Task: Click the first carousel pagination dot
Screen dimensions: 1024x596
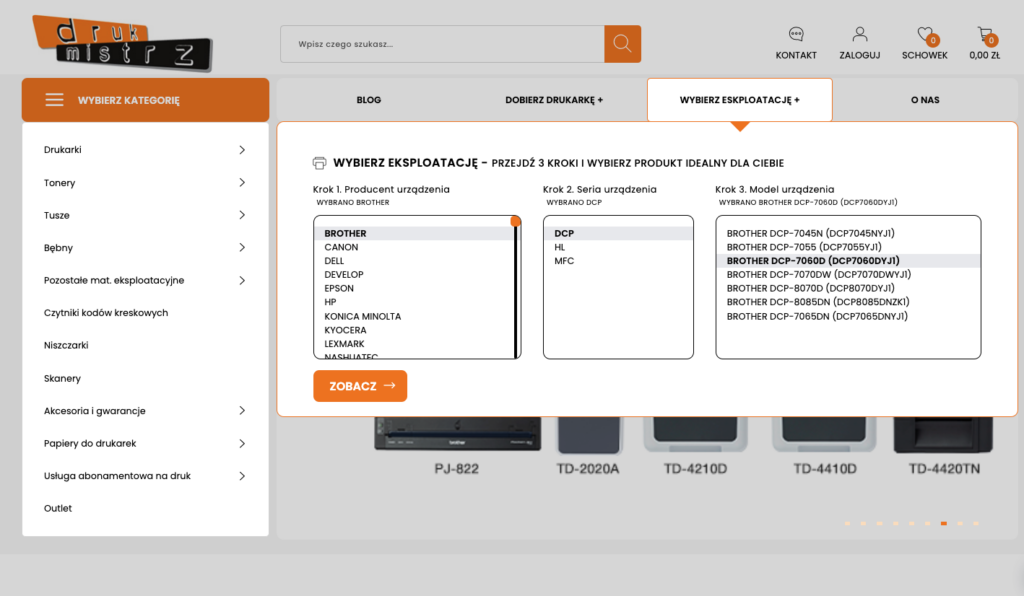Action: click(848, 524)
